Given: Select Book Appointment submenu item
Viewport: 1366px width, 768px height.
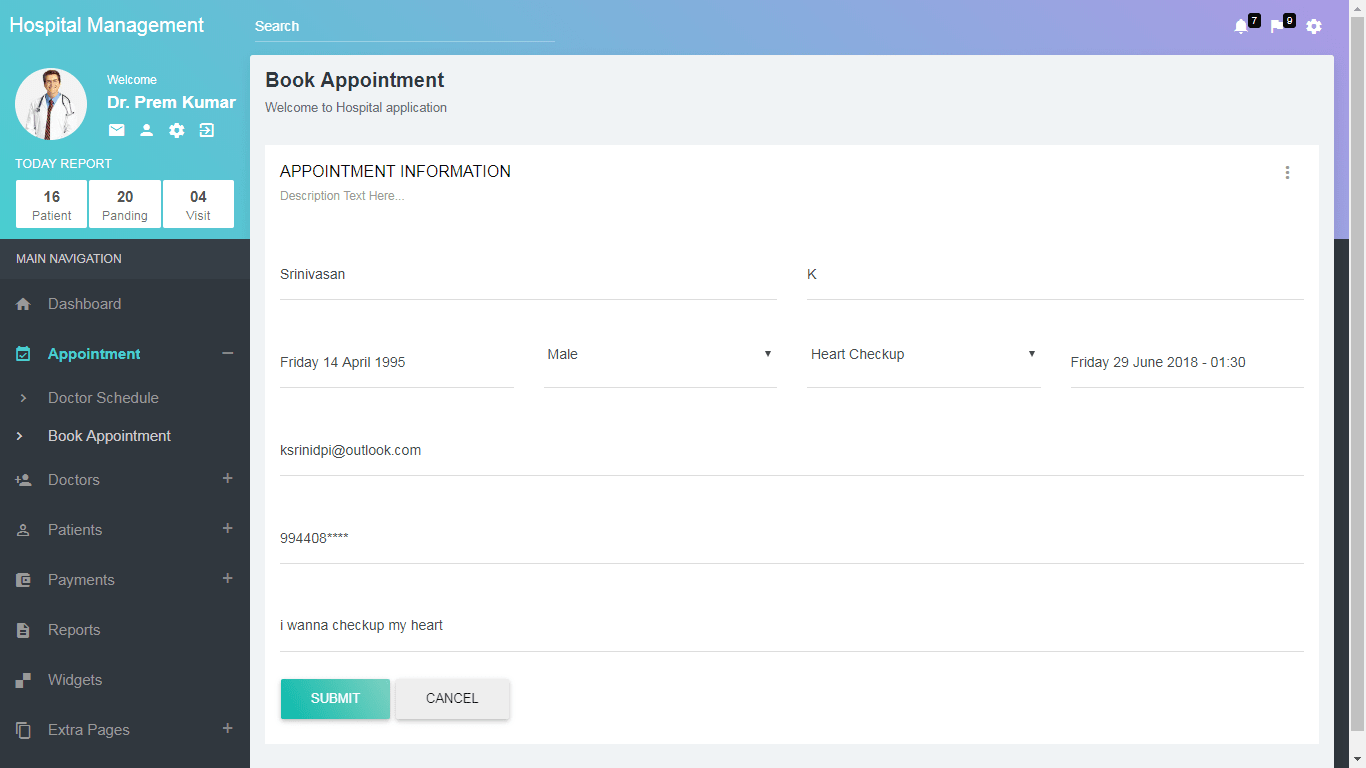Looking at the screenshot, I should (x=125, y=436).
